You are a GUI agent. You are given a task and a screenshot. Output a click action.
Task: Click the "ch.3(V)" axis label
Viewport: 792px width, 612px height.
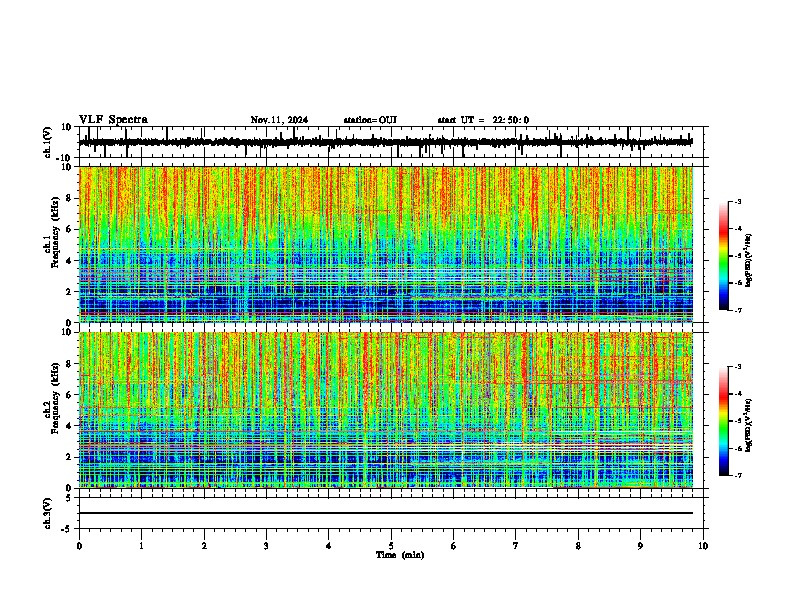pos(48,514)
